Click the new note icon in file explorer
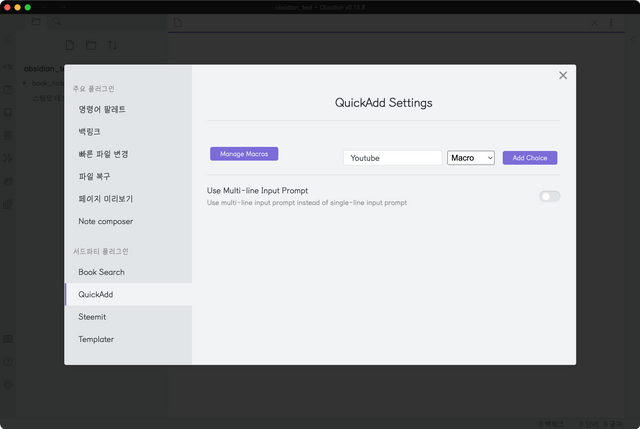This screenshot has height=429, width=640. coord(70,45)
